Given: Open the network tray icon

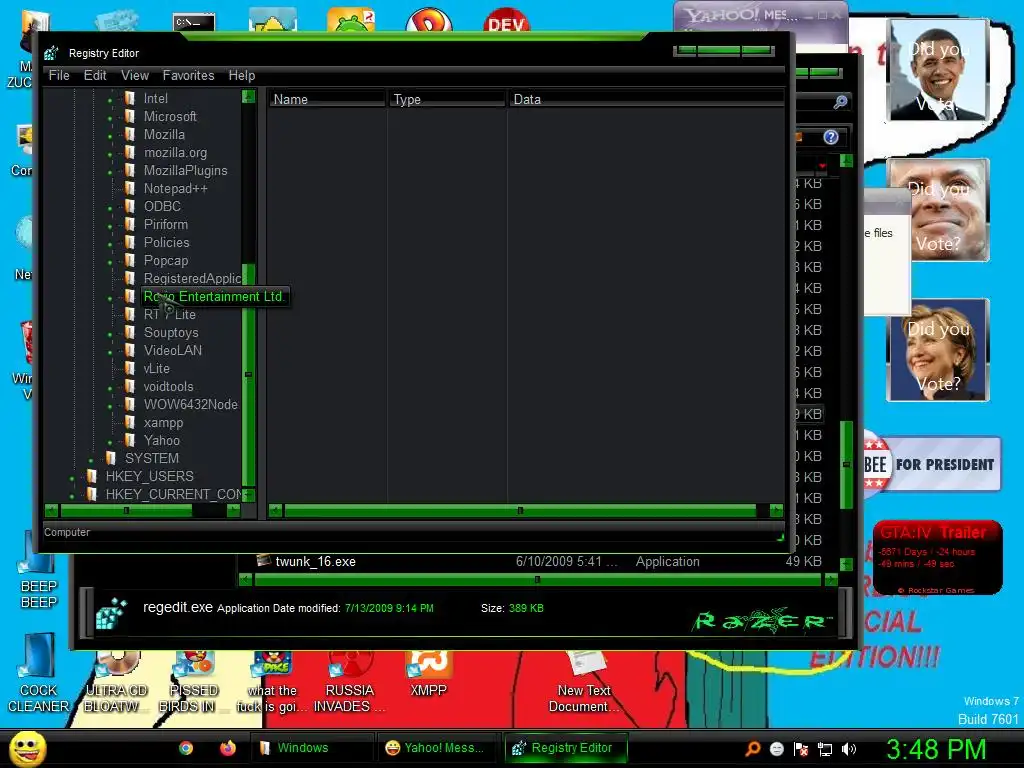Looking at the screenshot, I should 825,749.
